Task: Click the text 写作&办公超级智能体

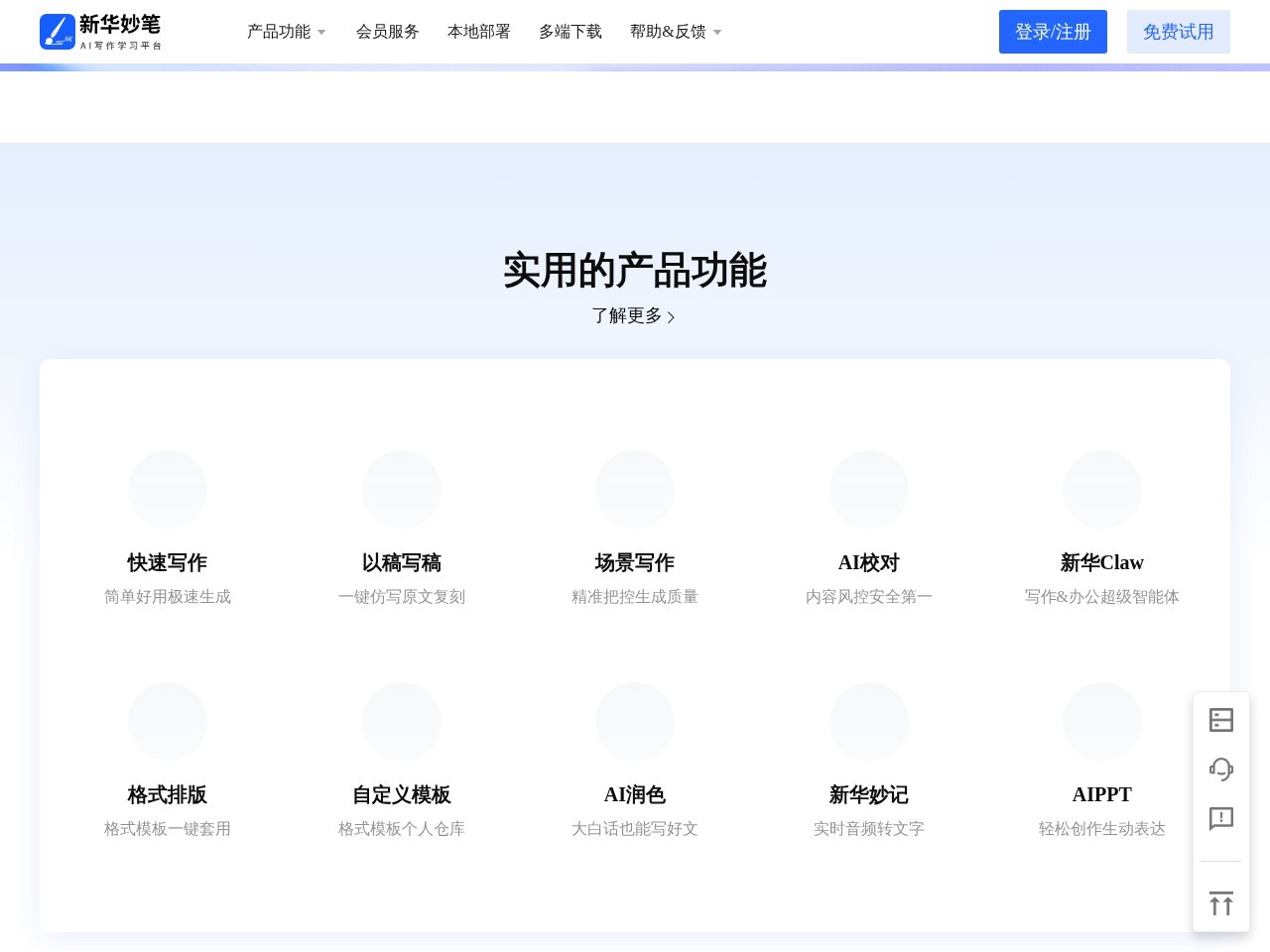Action: pyautogui.click(x=1102, y=596)
